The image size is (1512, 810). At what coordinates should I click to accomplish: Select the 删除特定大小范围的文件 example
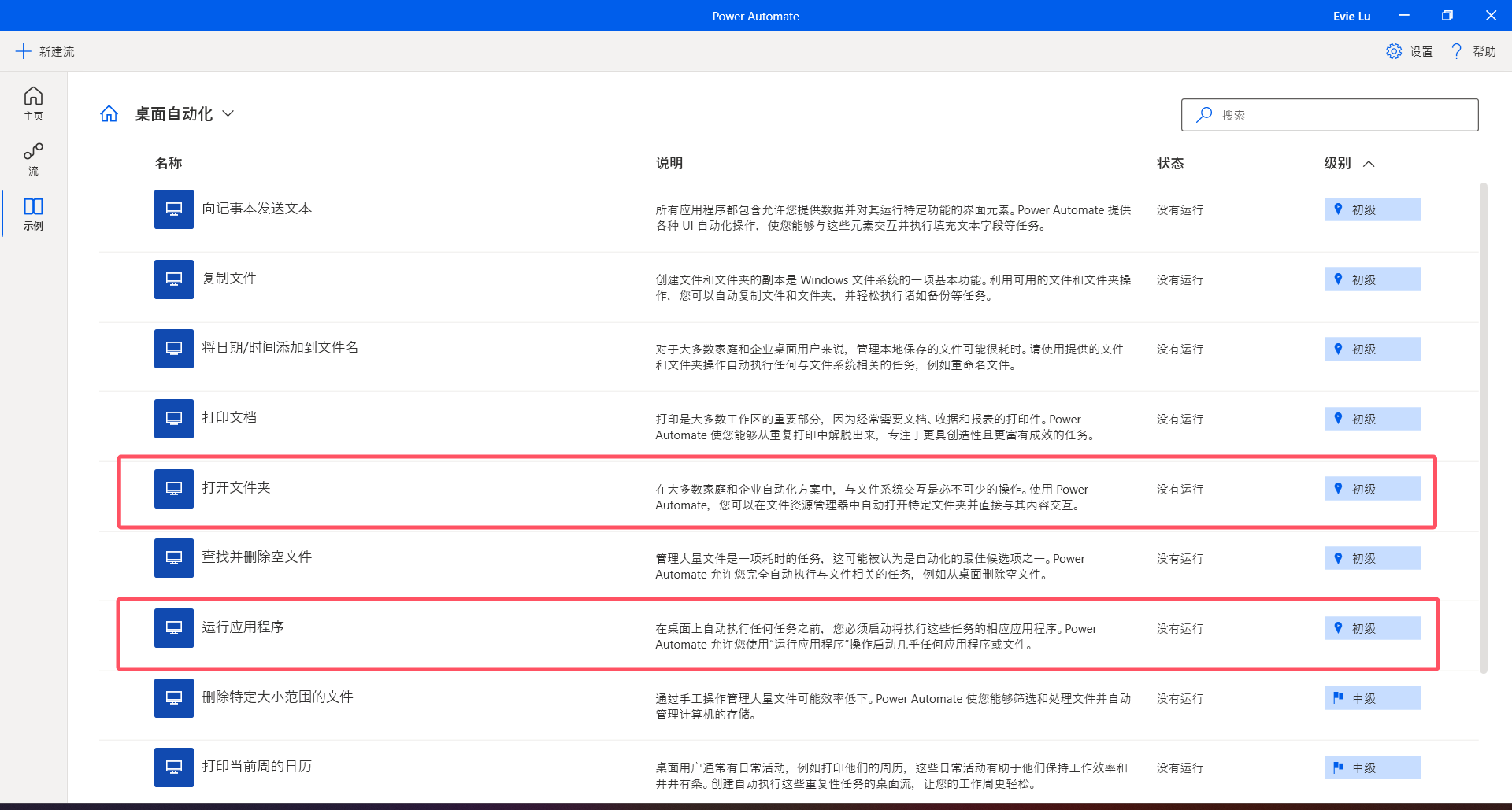[x=277, y=697]
